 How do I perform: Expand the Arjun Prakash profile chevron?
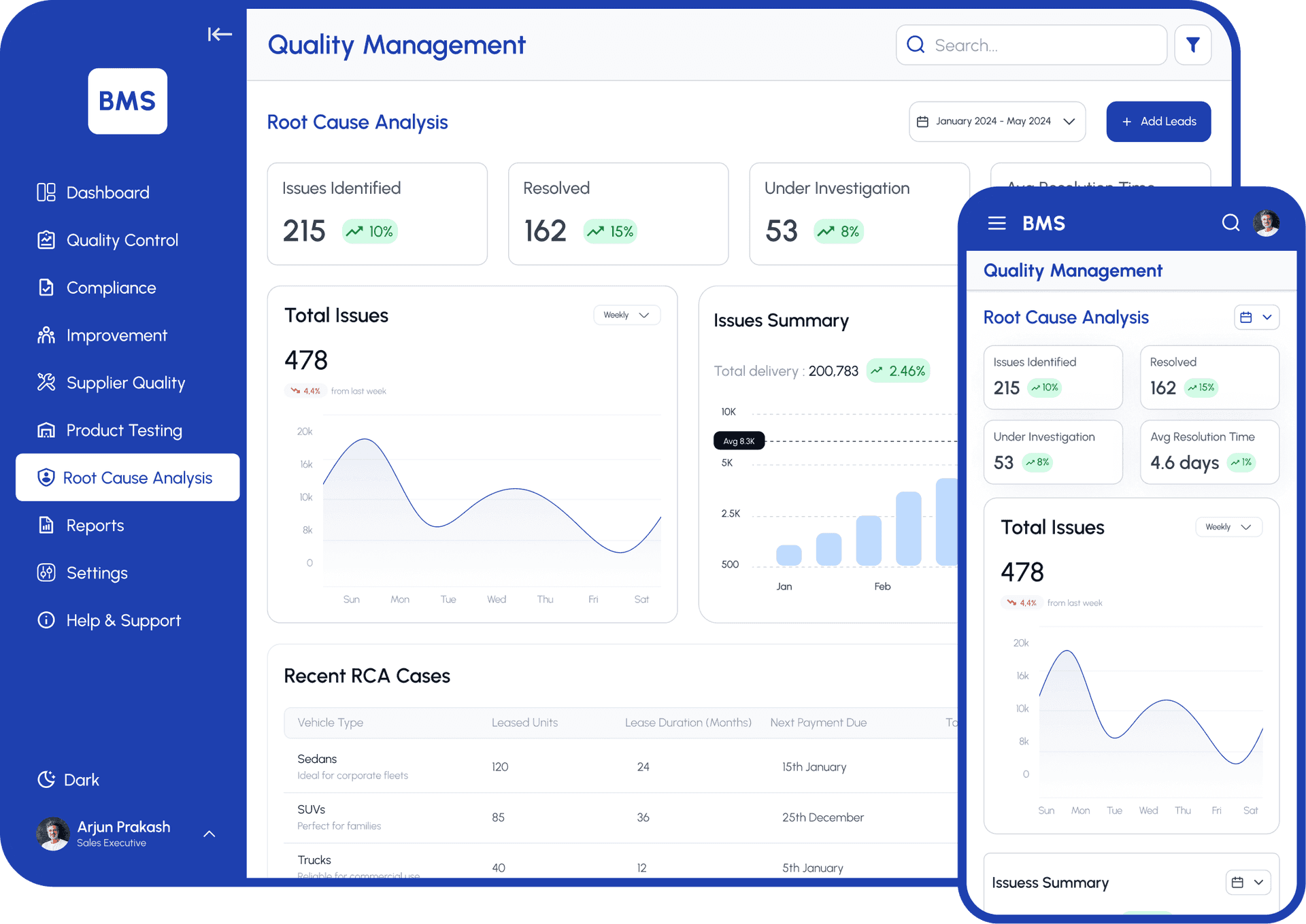point(210,834)
